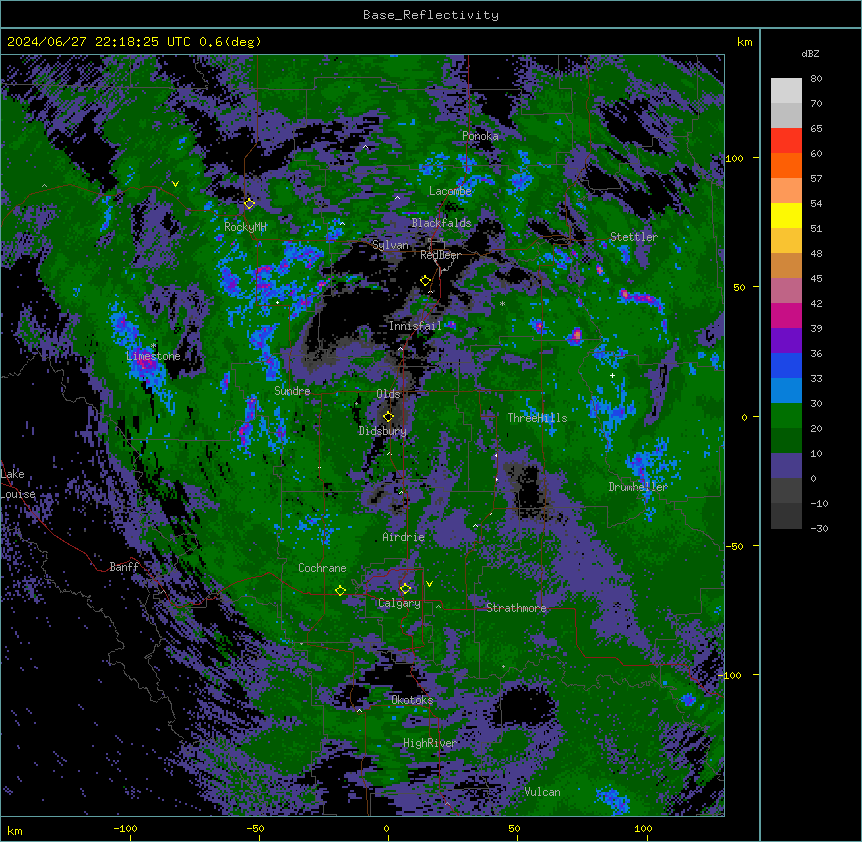Click the red 60-65 dBZ legend swatch
This screenshot has height=842, width=862.
[x=786, y=140]
